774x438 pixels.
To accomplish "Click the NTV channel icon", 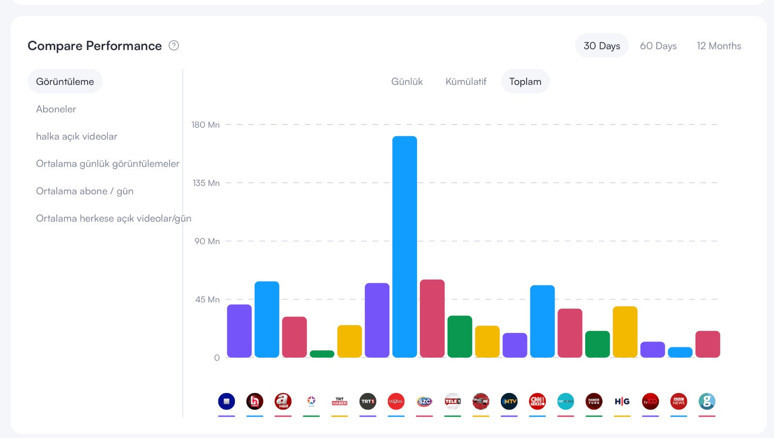I will (x=509, y=401).
